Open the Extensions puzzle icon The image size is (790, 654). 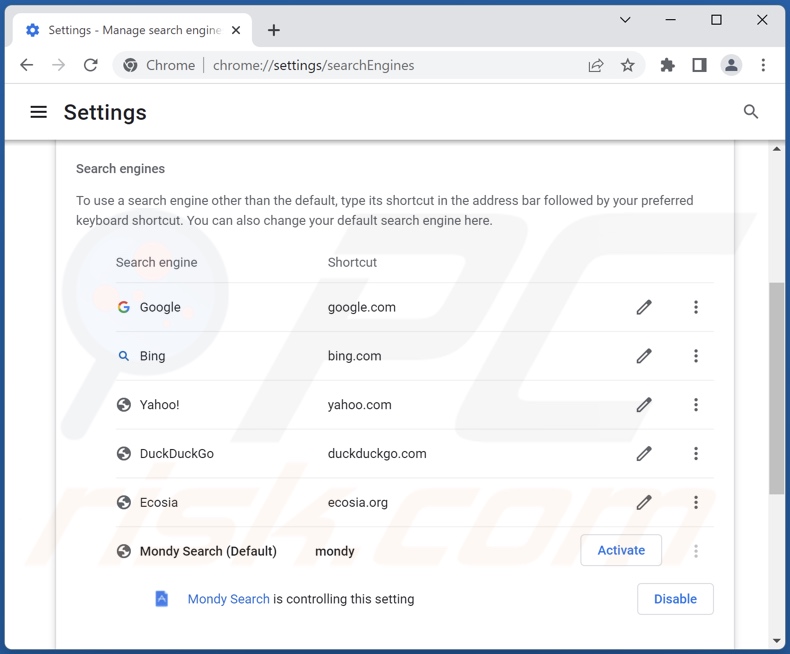(668, 65)
